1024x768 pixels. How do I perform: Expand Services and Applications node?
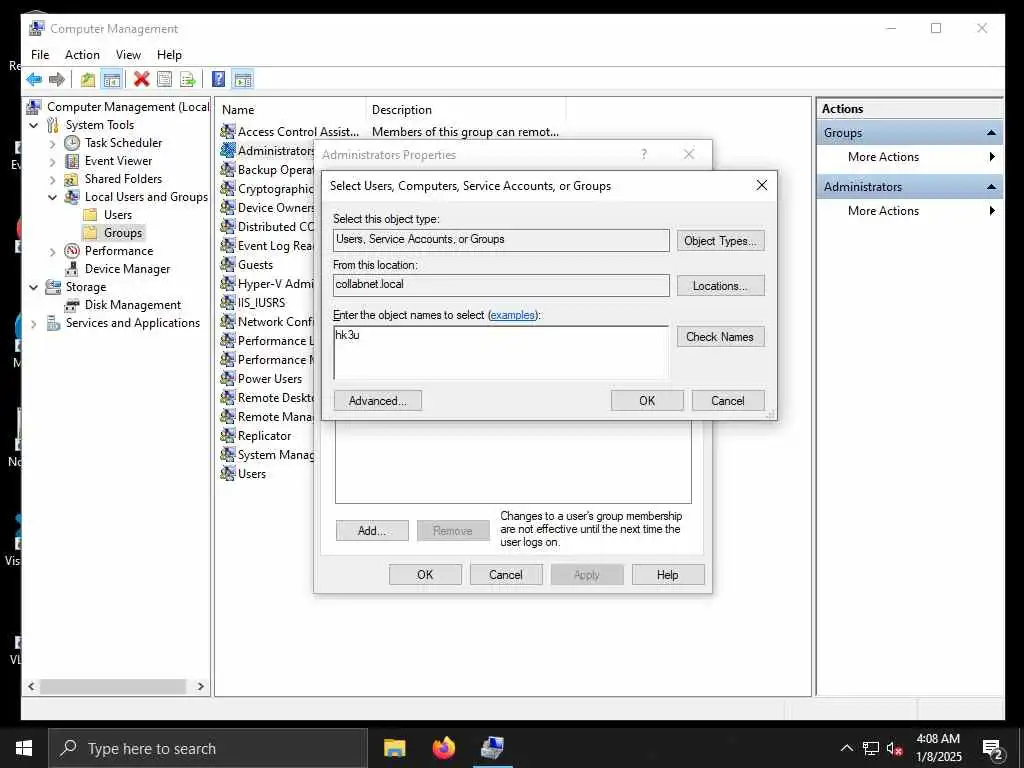(x=33, y=323)
